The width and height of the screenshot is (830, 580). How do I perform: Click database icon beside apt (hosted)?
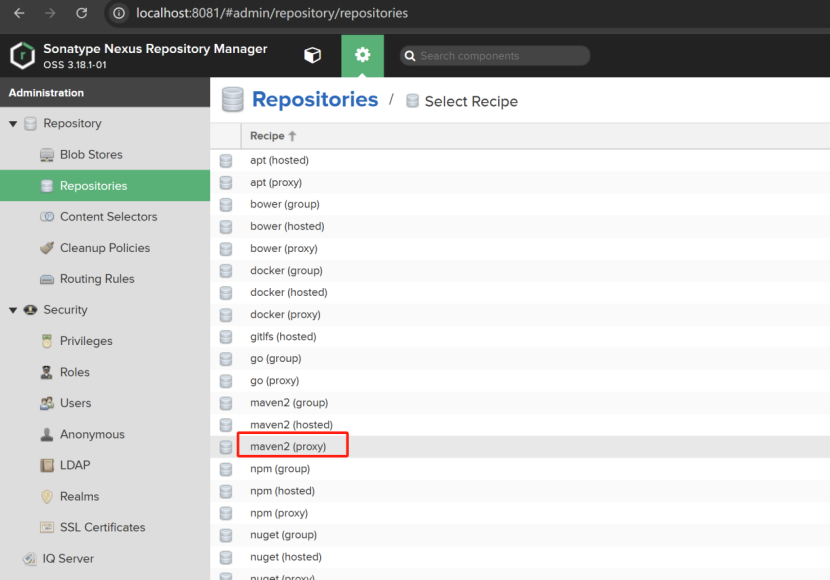(226, 160)
